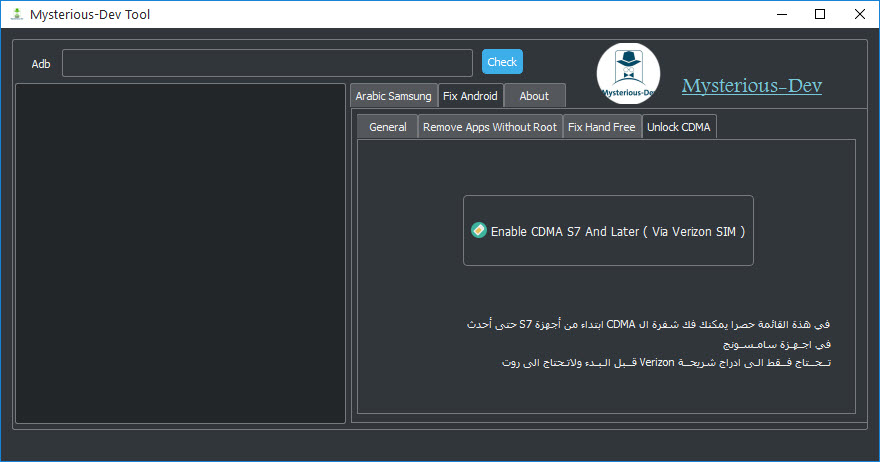Select the Fix Hand Free tab

(x=602, y=127)
